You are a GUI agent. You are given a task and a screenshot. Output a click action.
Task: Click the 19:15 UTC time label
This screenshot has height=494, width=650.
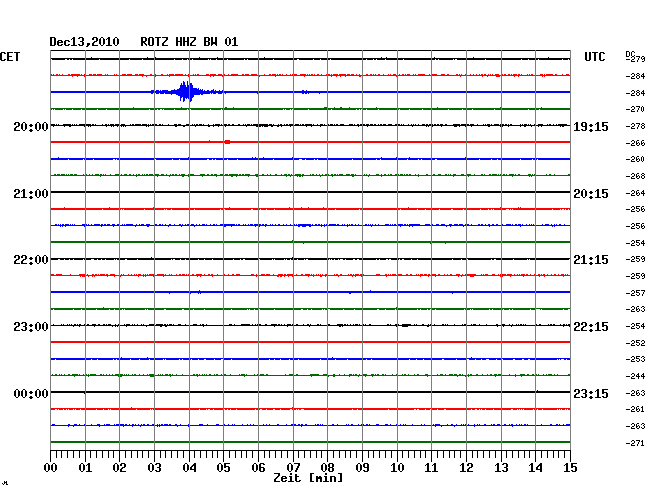pyautogui.click(x=591, y=127)
